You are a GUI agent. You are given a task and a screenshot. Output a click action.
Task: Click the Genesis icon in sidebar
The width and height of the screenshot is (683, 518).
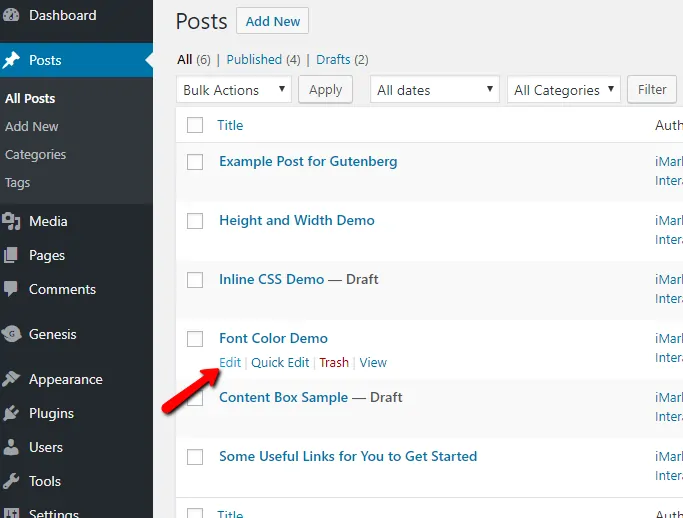(x=11, y=334)
